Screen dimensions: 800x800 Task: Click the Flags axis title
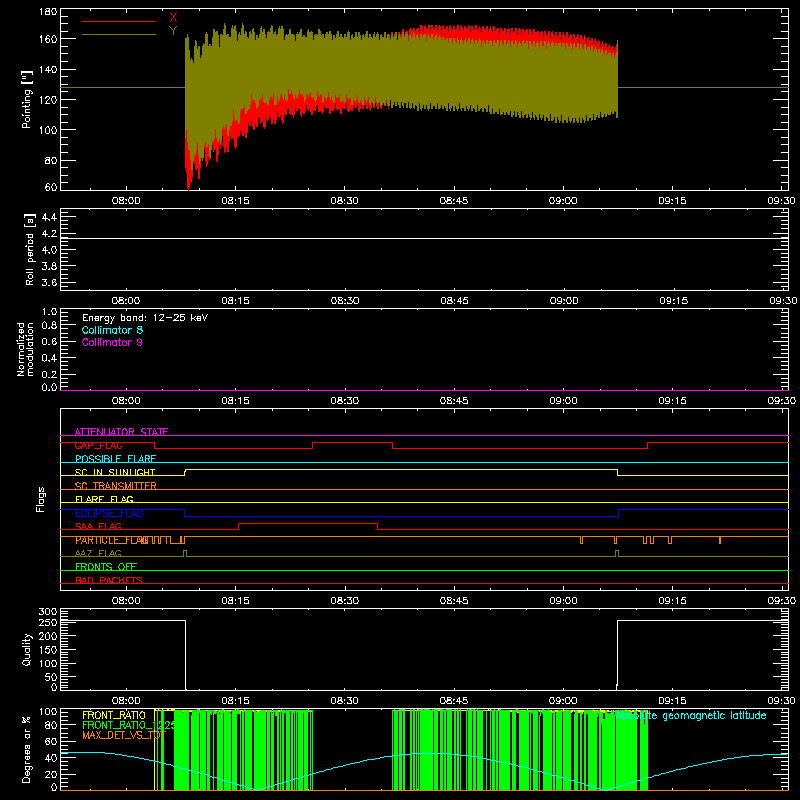(x=41, y=499)
